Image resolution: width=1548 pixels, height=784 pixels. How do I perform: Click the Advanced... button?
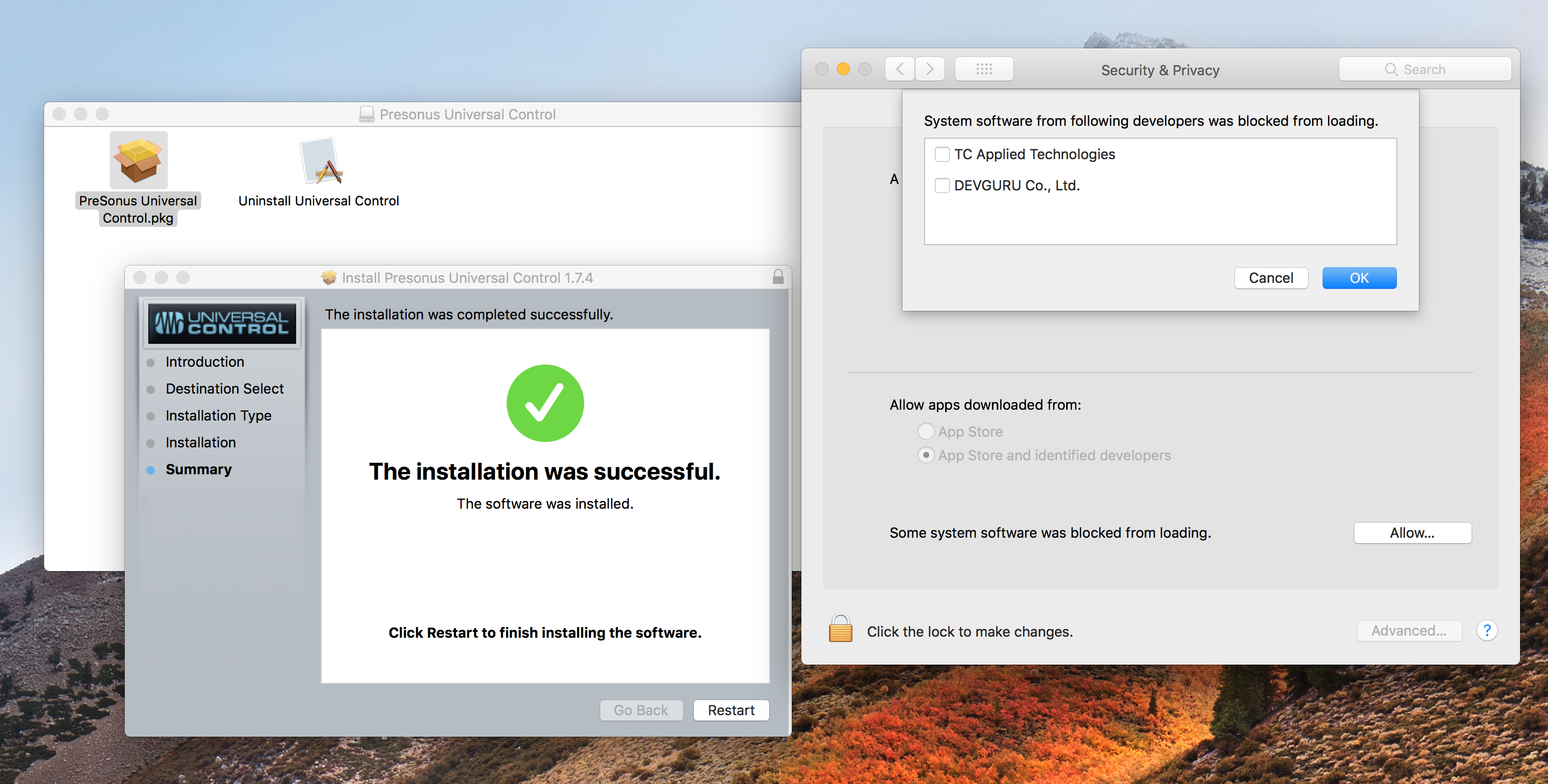click(1409, 631)
